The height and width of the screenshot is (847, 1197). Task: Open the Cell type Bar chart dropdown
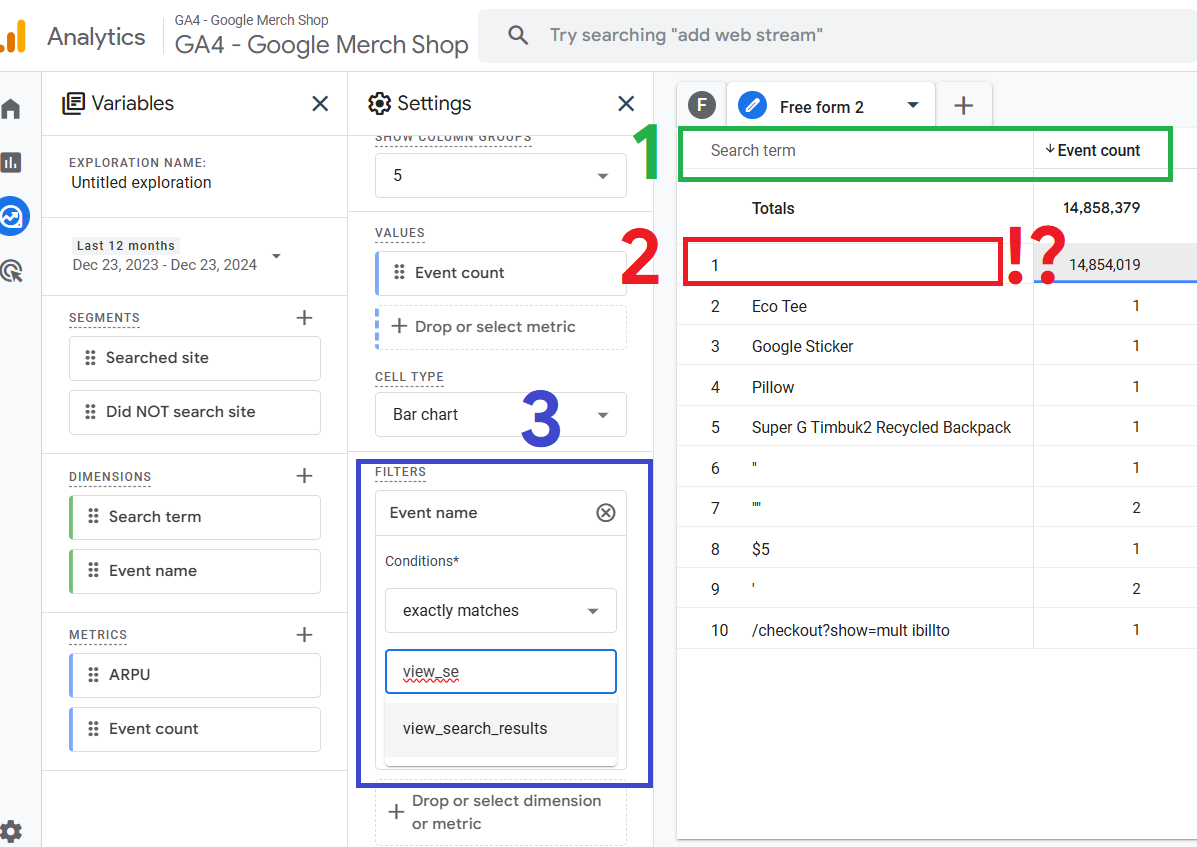click(501, 414)
